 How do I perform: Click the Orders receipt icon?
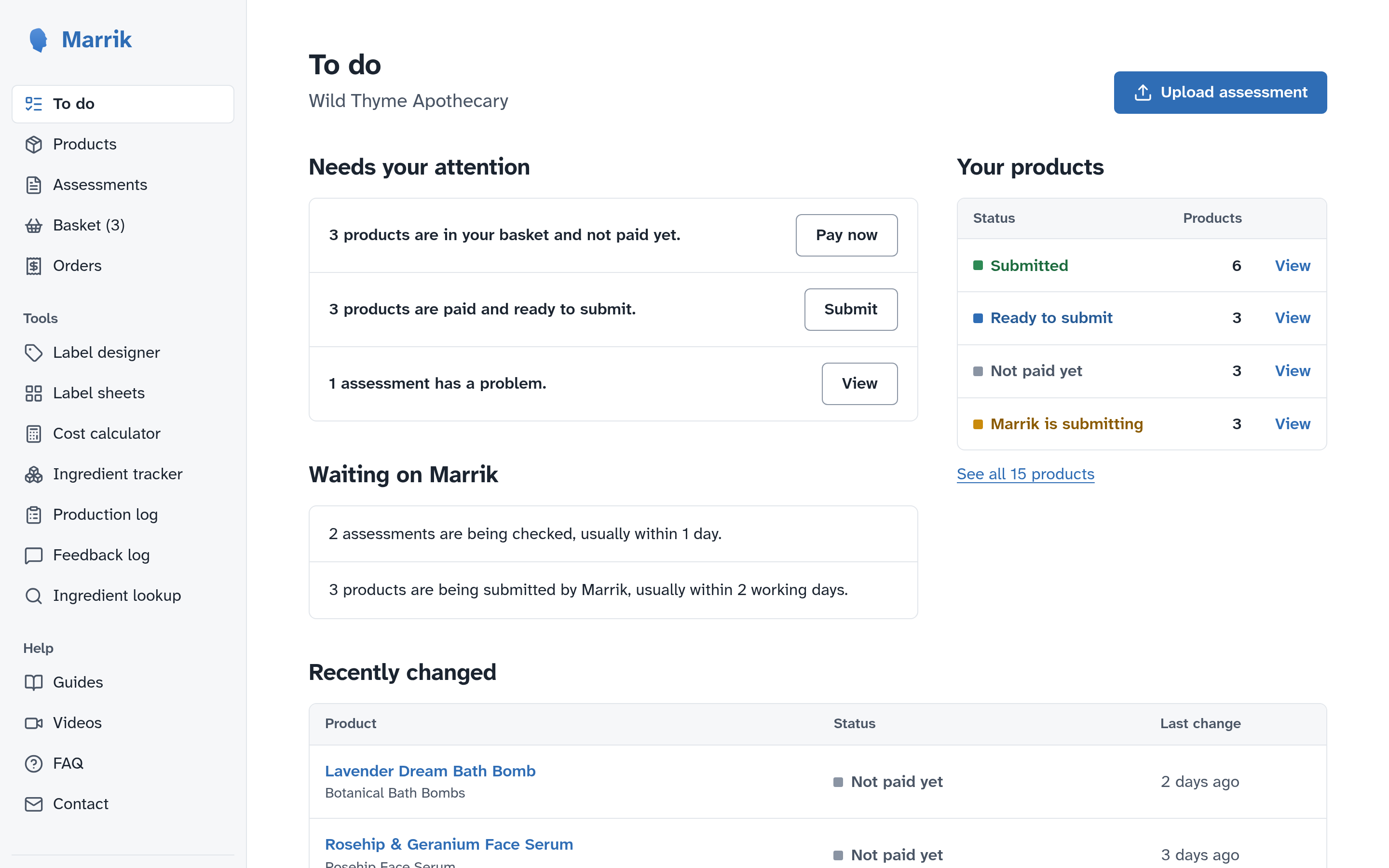33,266
